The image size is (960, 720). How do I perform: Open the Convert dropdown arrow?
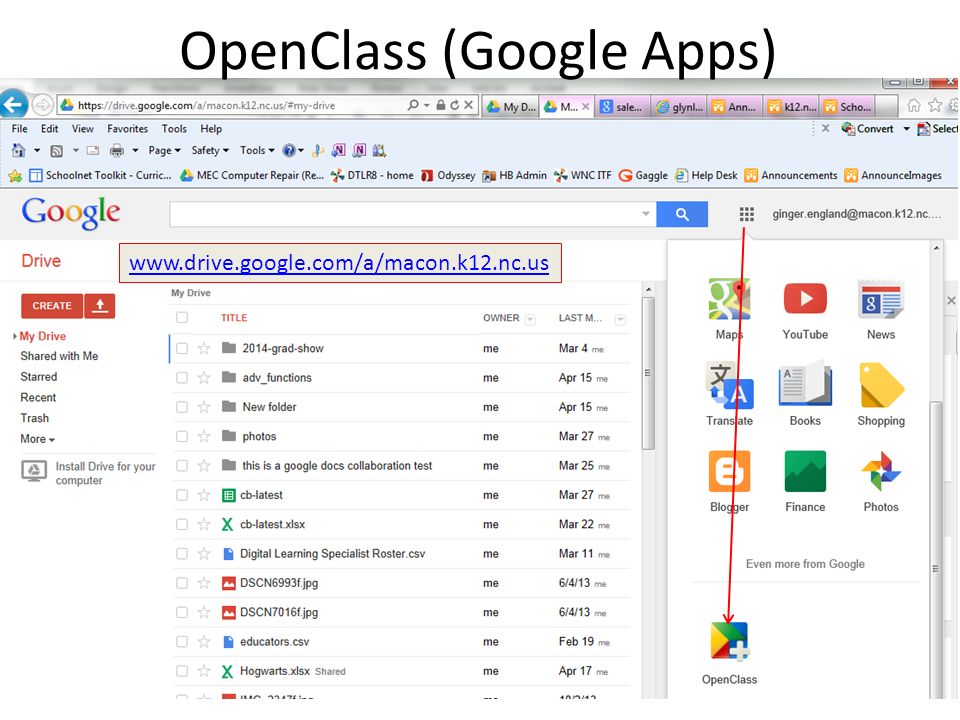point(907,129)
